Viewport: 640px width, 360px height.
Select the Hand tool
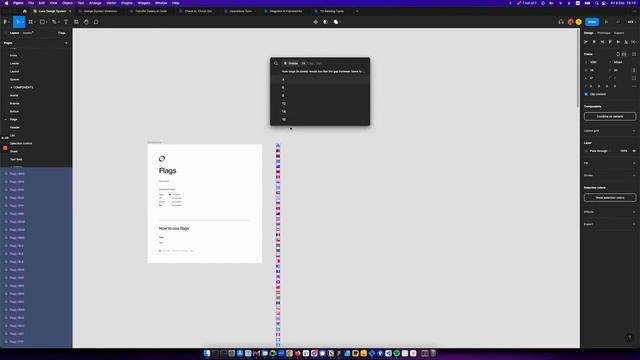86,22
